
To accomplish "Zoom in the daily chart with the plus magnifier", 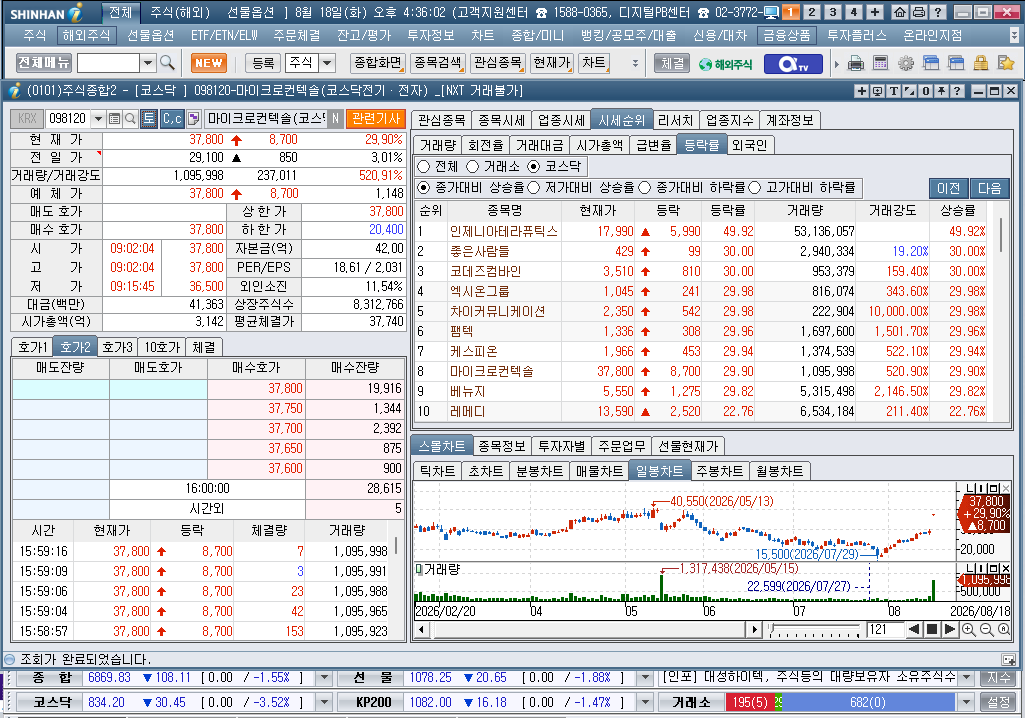I will pyautogui.click(x=969, y=630).
